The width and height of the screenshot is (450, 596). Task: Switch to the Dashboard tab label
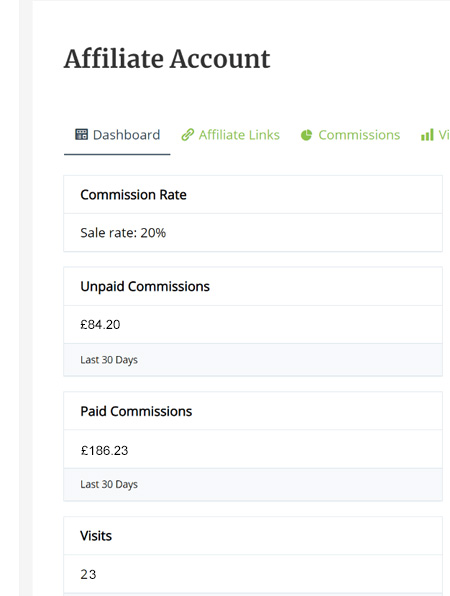click(126, 135)
